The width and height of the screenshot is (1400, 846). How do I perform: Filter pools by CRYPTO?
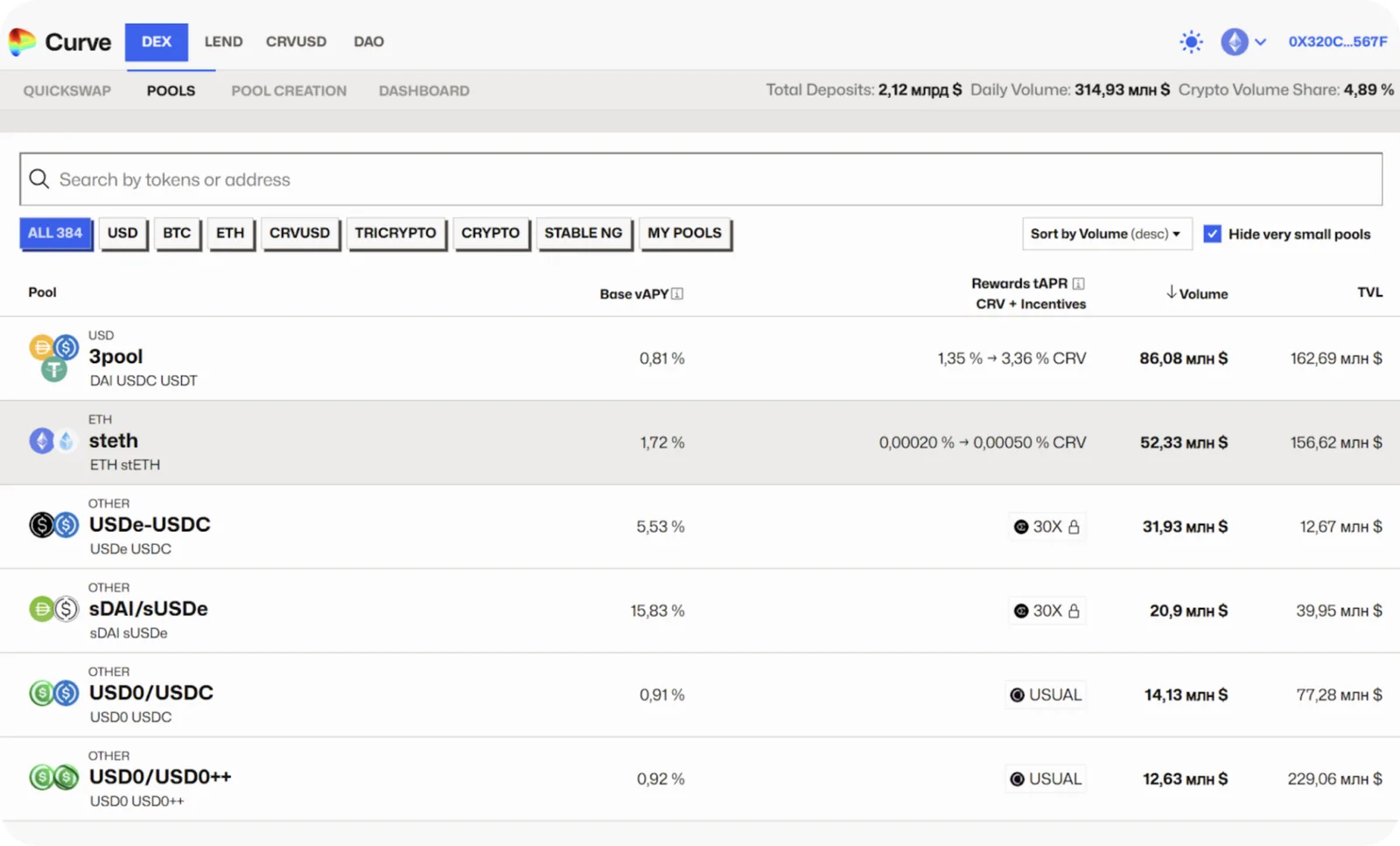click(490, 234)
